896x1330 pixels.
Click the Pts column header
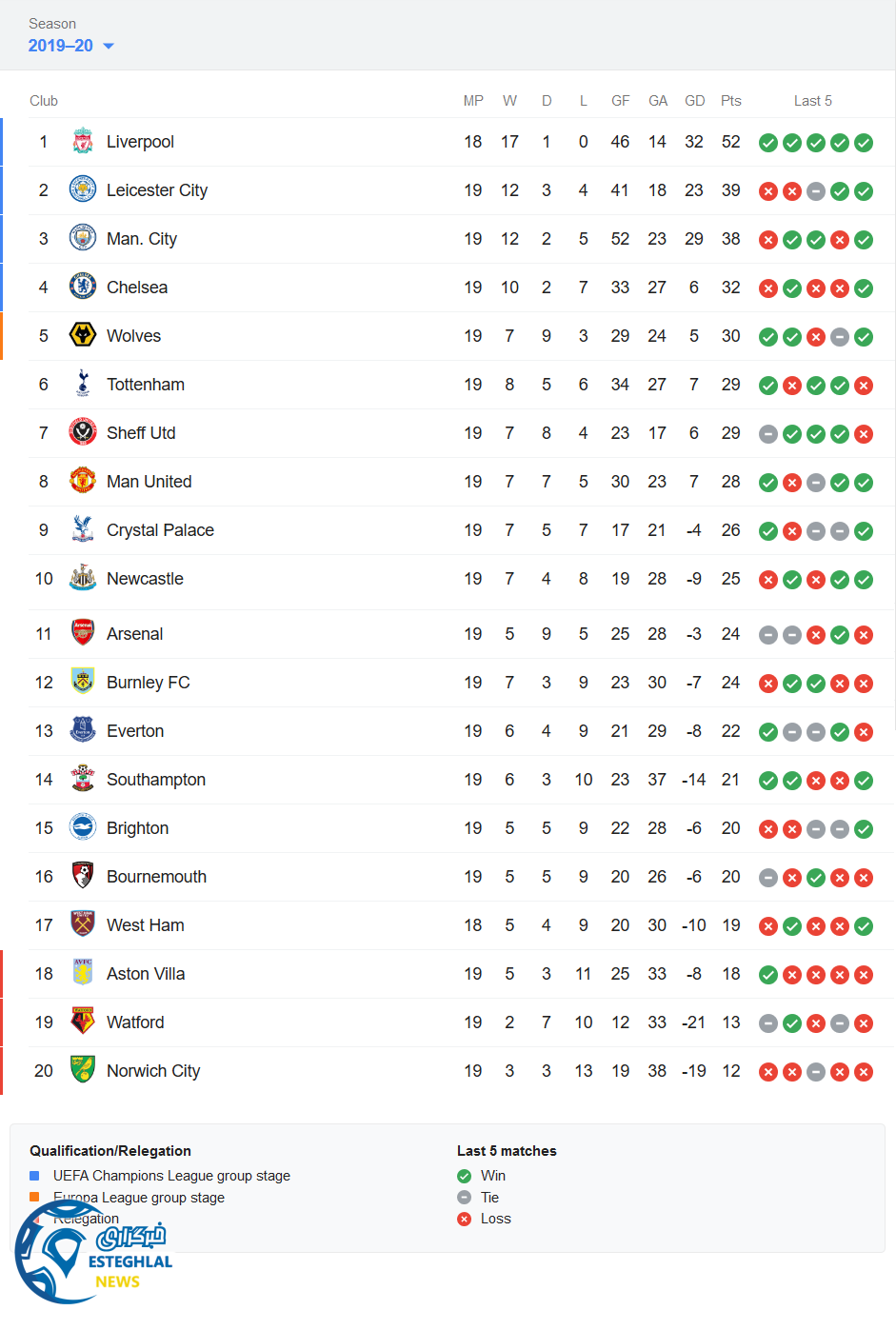[x=730, y=101]
